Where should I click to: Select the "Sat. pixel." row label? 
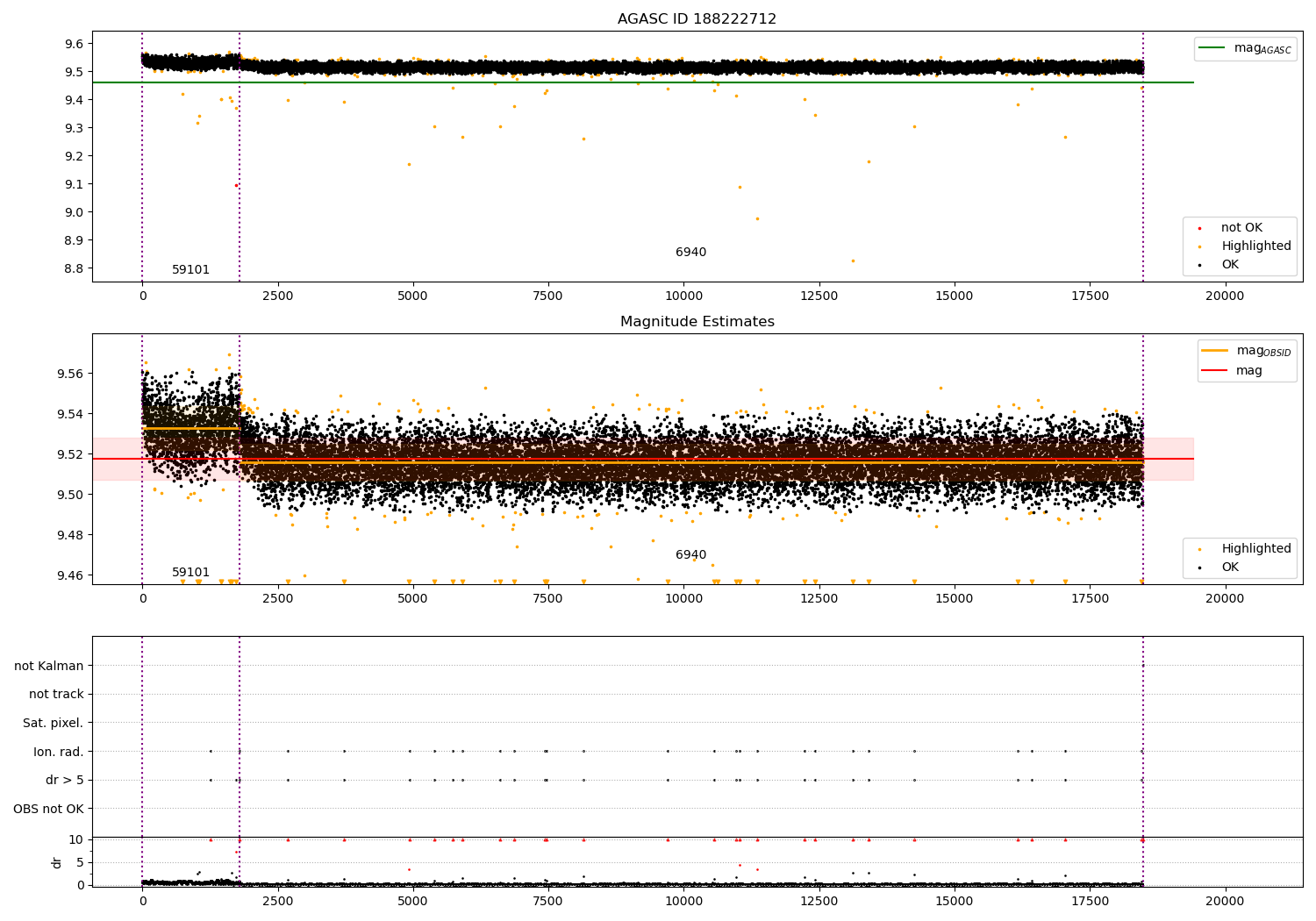click(x=53, y=724)
